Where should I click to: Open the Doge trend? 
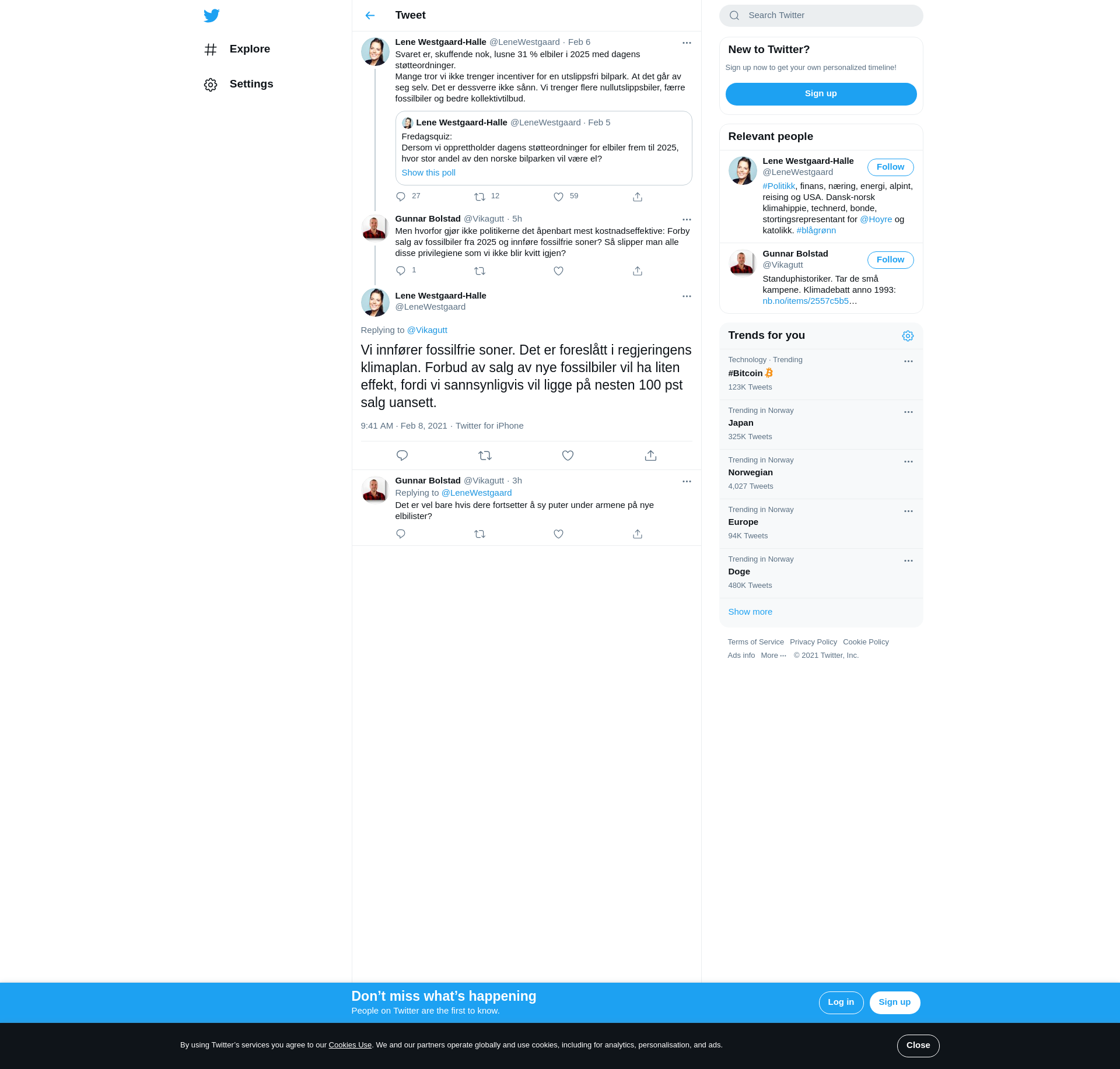click(821, 573)
